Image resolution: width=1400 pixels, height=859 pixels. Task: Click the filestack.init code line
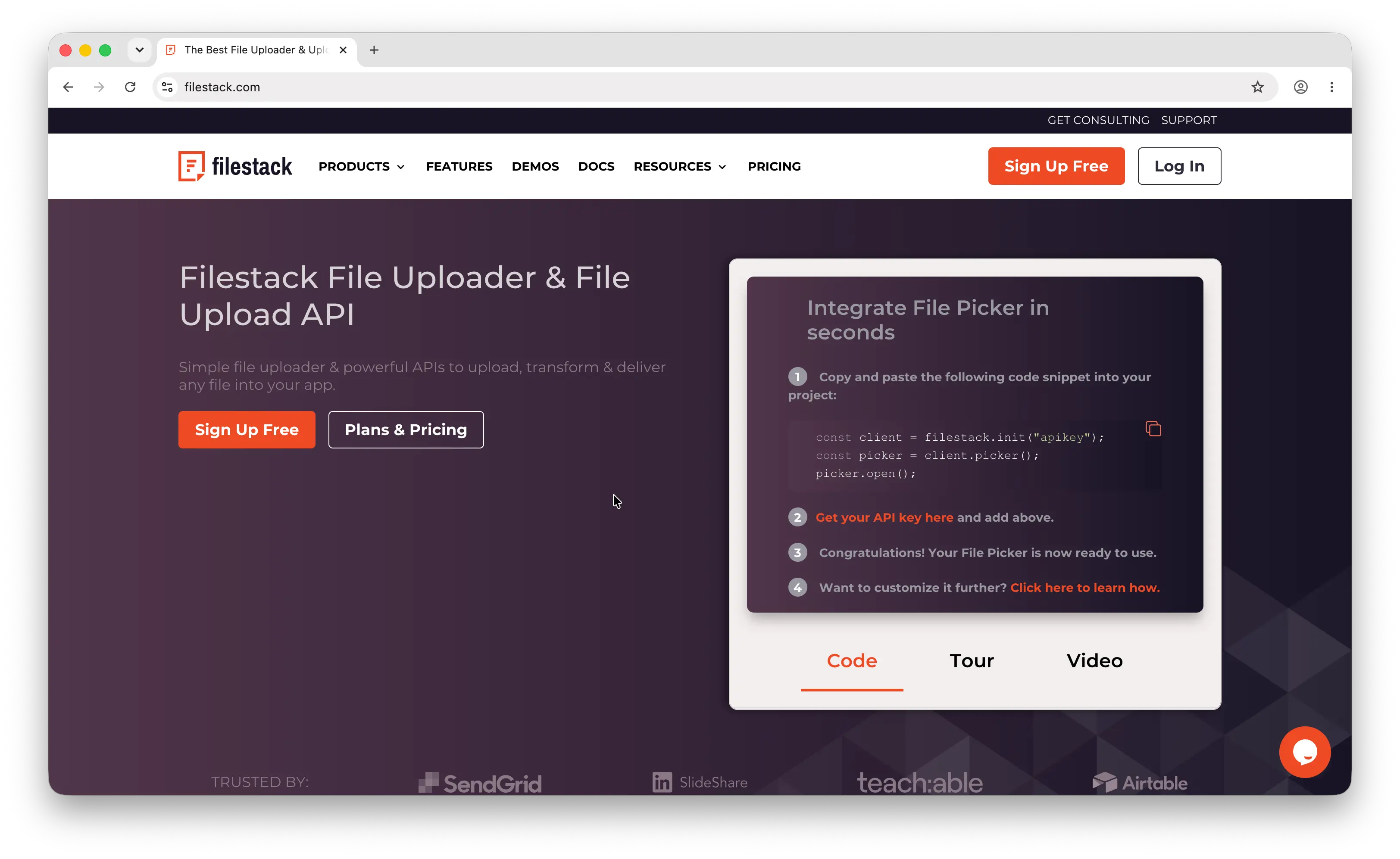click(x=959, y=437)
